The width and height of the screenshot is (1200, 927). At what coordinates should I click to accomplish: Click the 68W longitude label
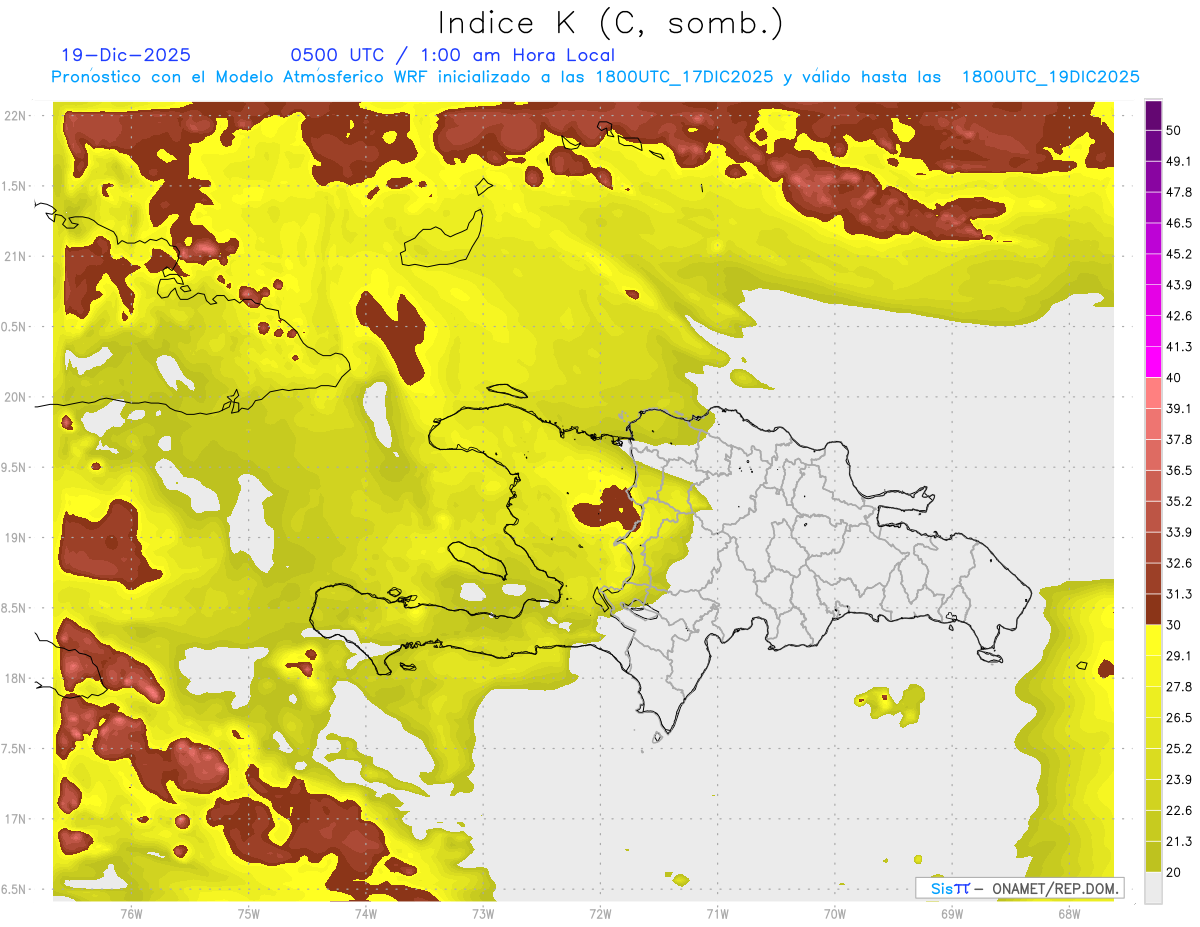click(x=1069, y=913)
